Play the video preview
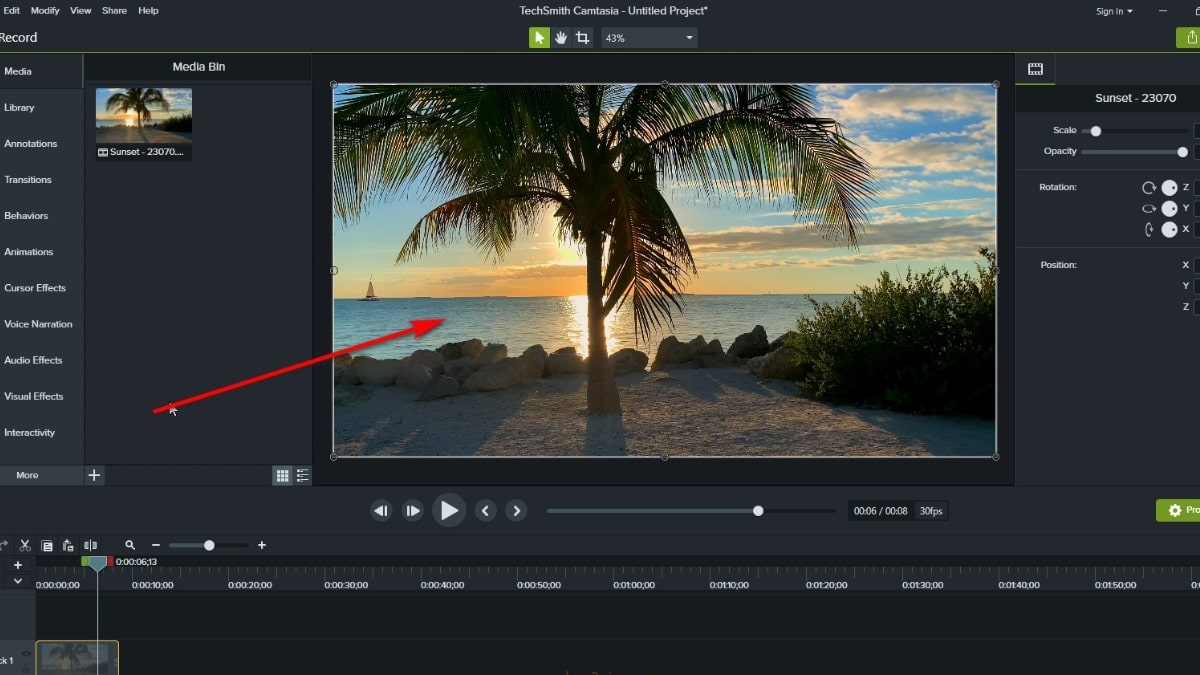This screenshot has height=675, width=1200. point(449,511)
